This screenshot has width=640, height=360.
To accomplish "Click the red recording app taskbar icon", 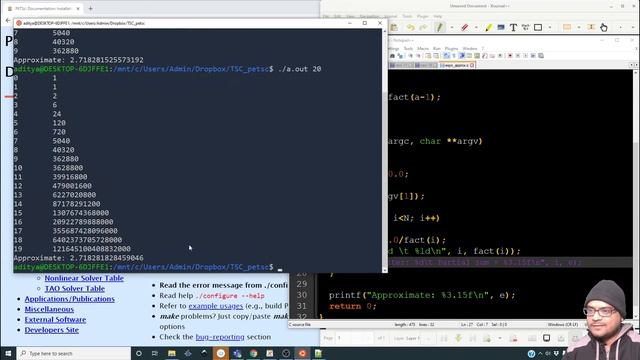I will click(x=302, y=353).
